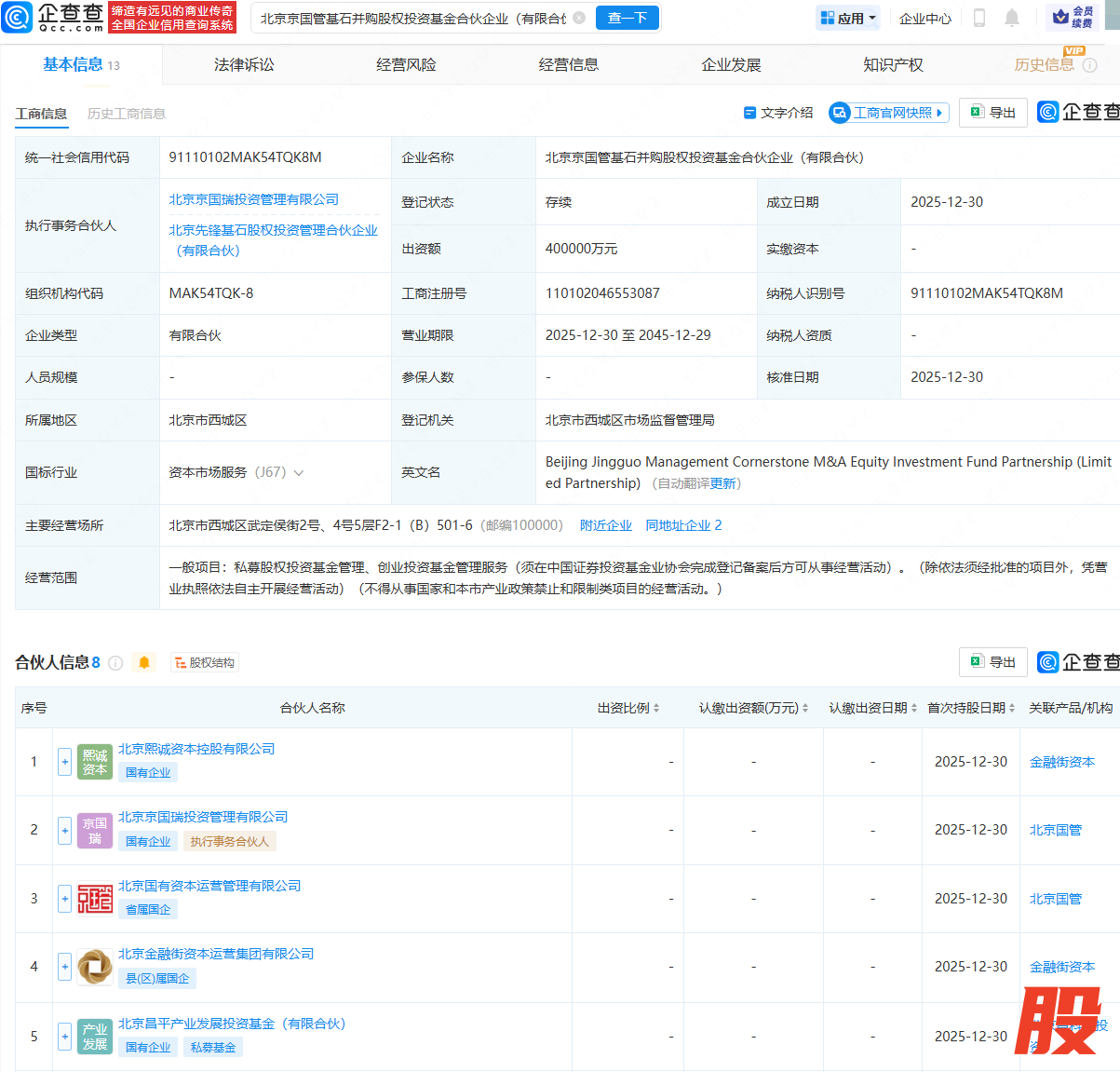1120x1072 pixels.
Task: Open notifications bell in the top bar
Action: click(1012, 18)
